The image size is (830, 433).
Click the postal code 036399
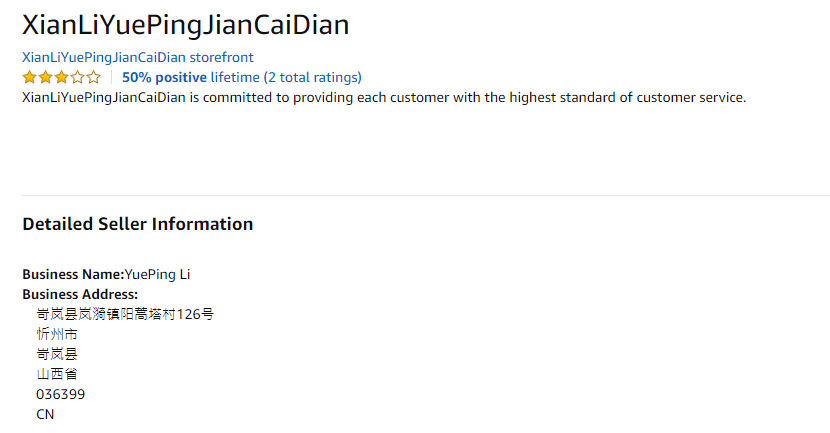(60, 394)
